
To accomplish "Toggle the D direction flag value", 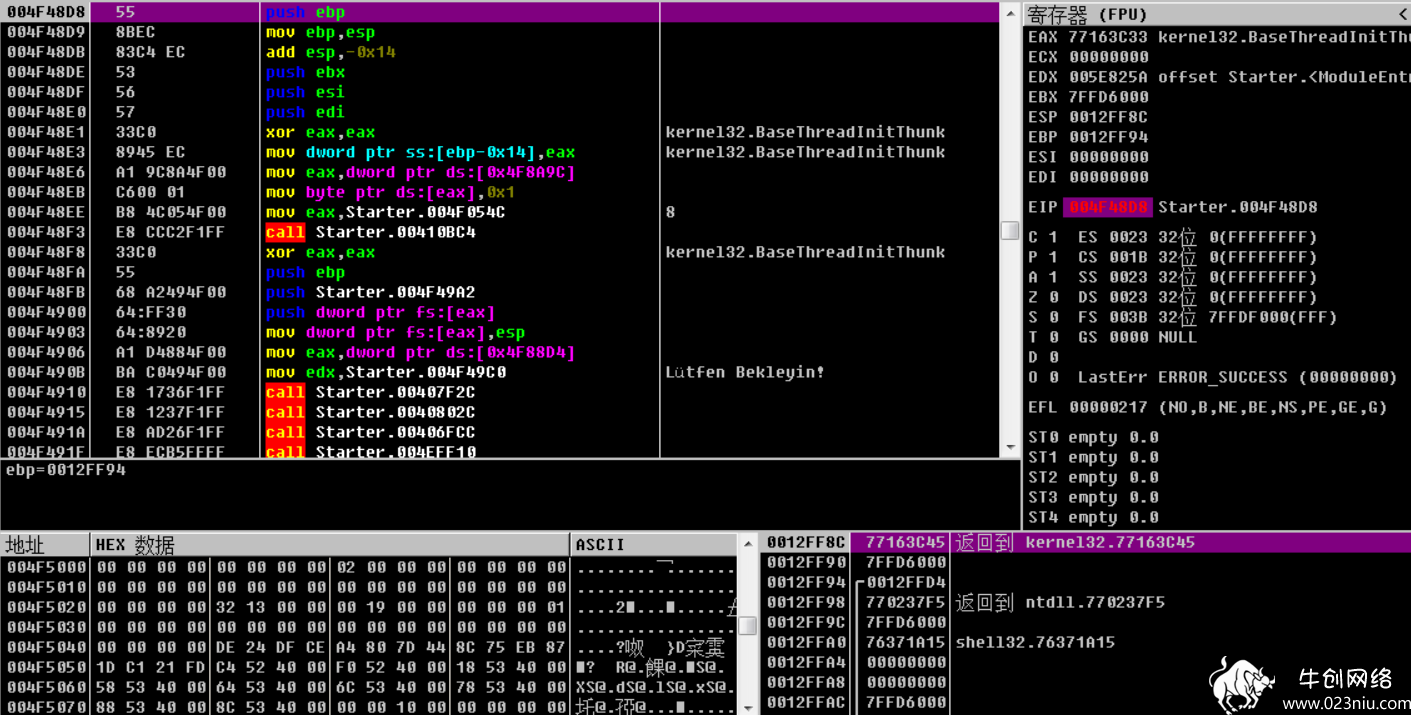I will pos(1052,357).
